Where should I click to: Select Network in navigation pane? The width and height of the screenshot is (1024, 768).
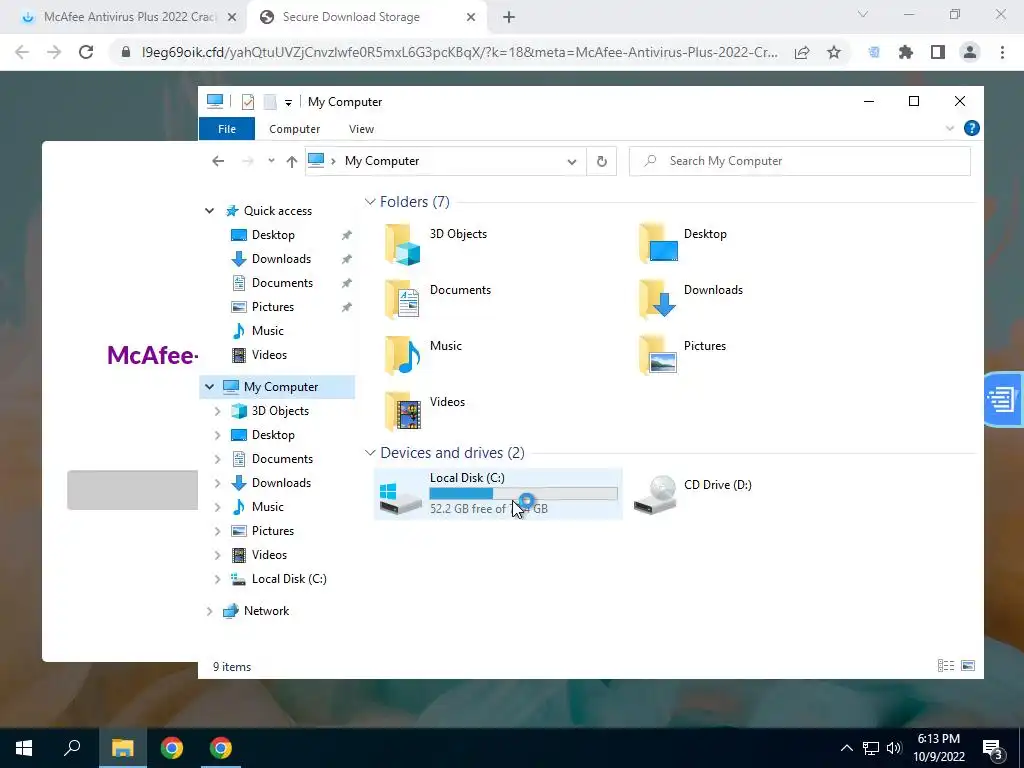tap(266, 611)
